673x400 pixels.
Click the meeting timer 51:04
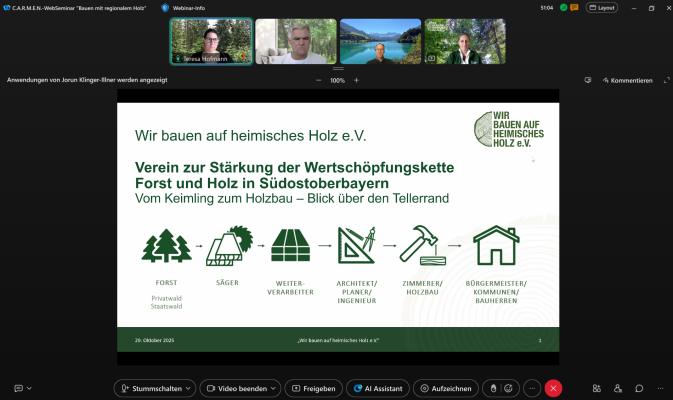pyautogui.click(x=547, y=8)
